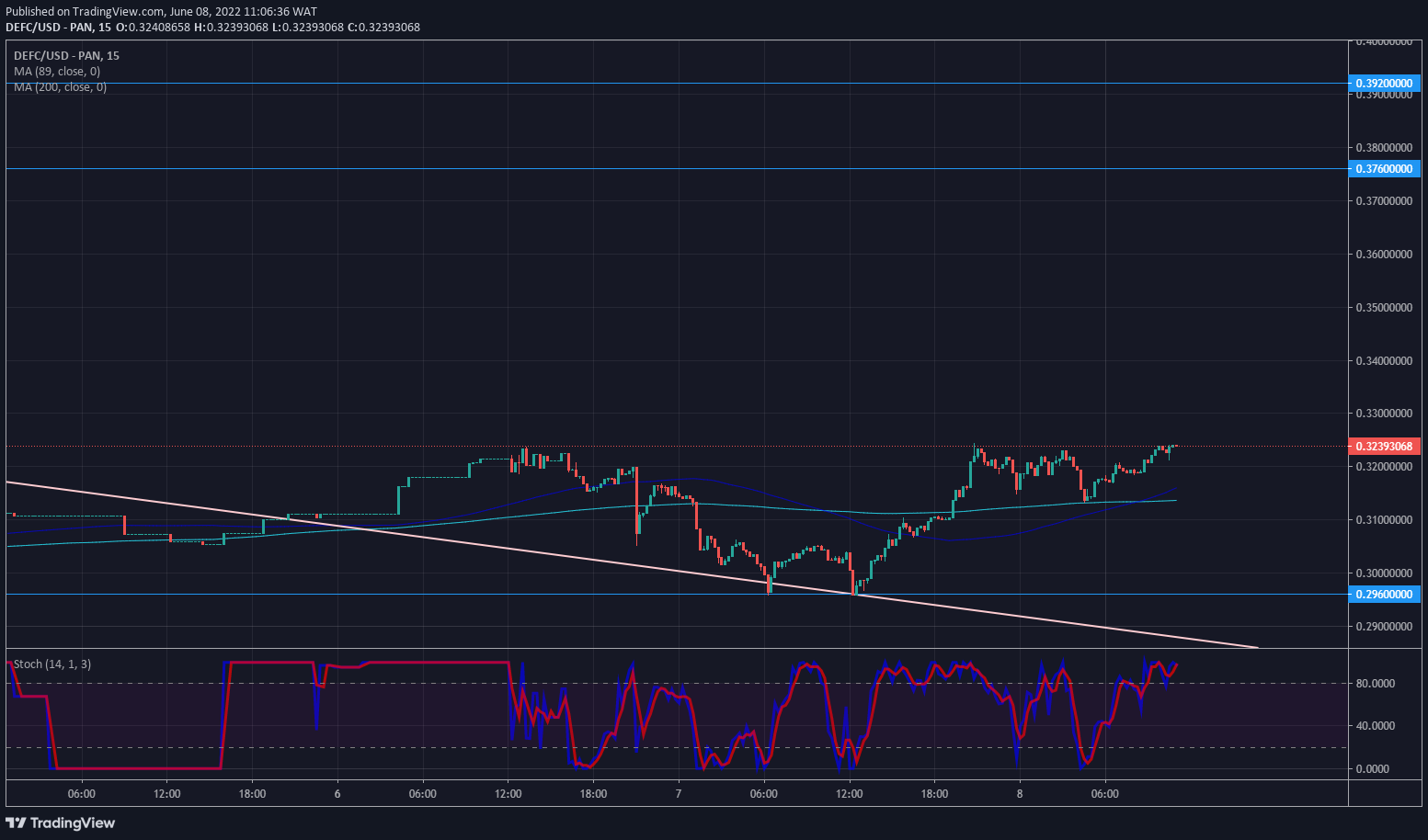
Task: Click the 0.30000000 price axis label
Action: 1385,573
